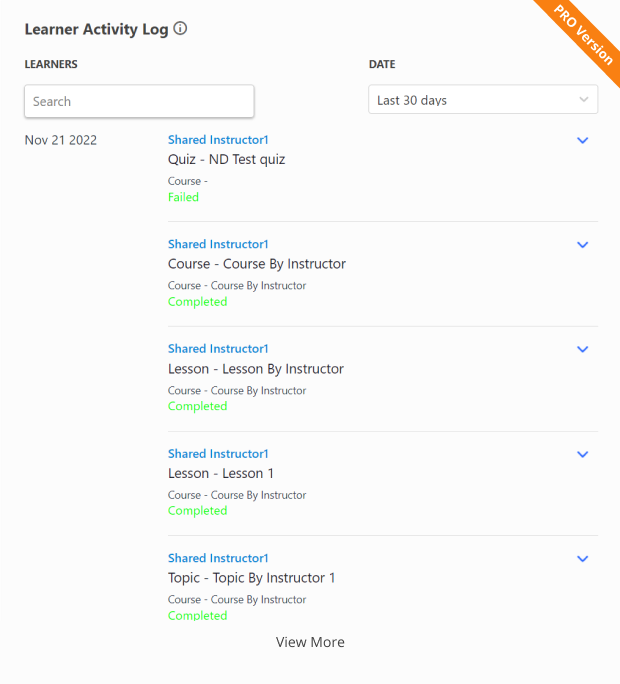
Task: Click the info icon beside Learner Activity Log
Action: (180, 29)
